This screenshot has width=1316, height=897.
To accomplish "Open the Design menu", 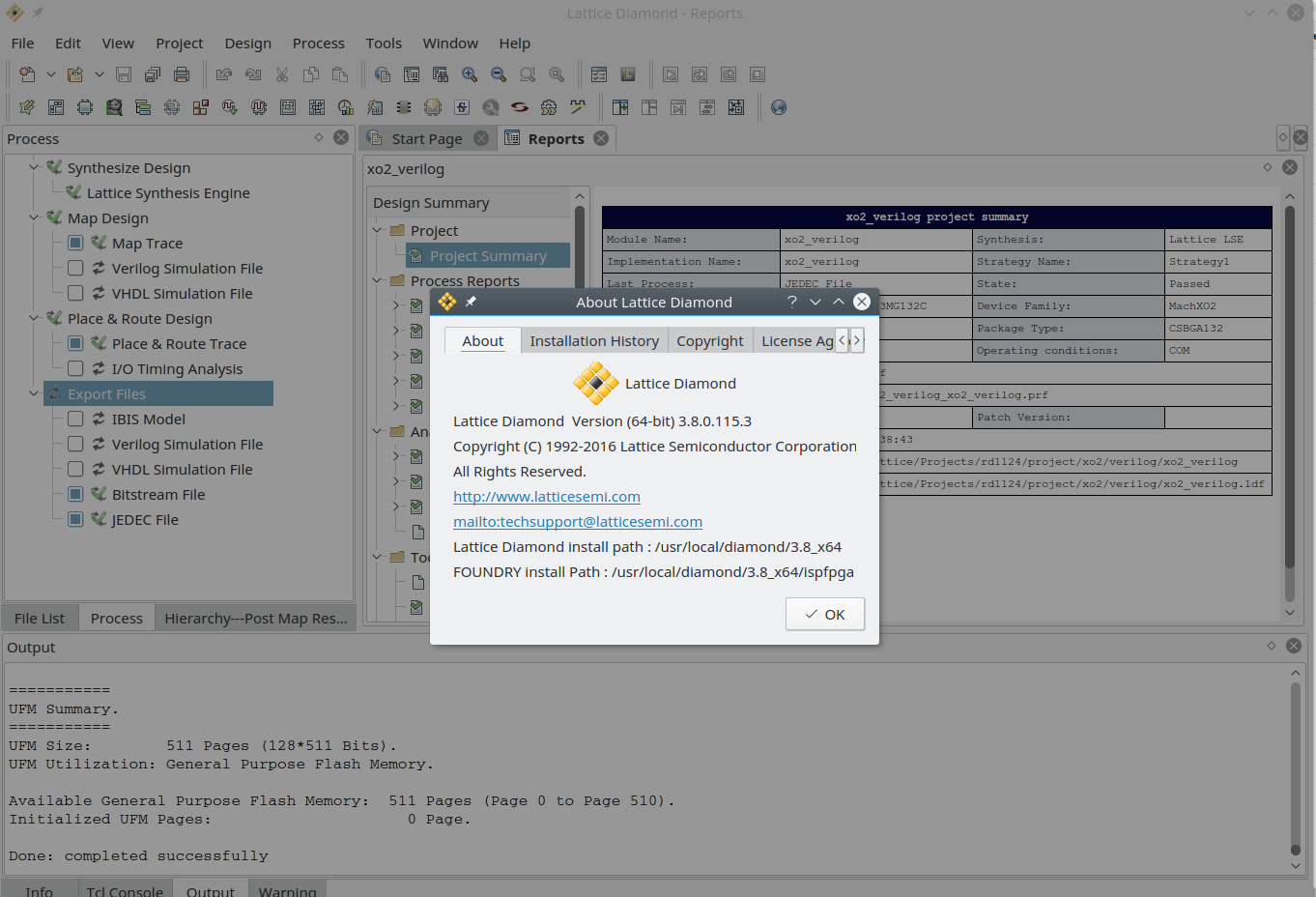I will pyautogui.click(x=248, y=43).
